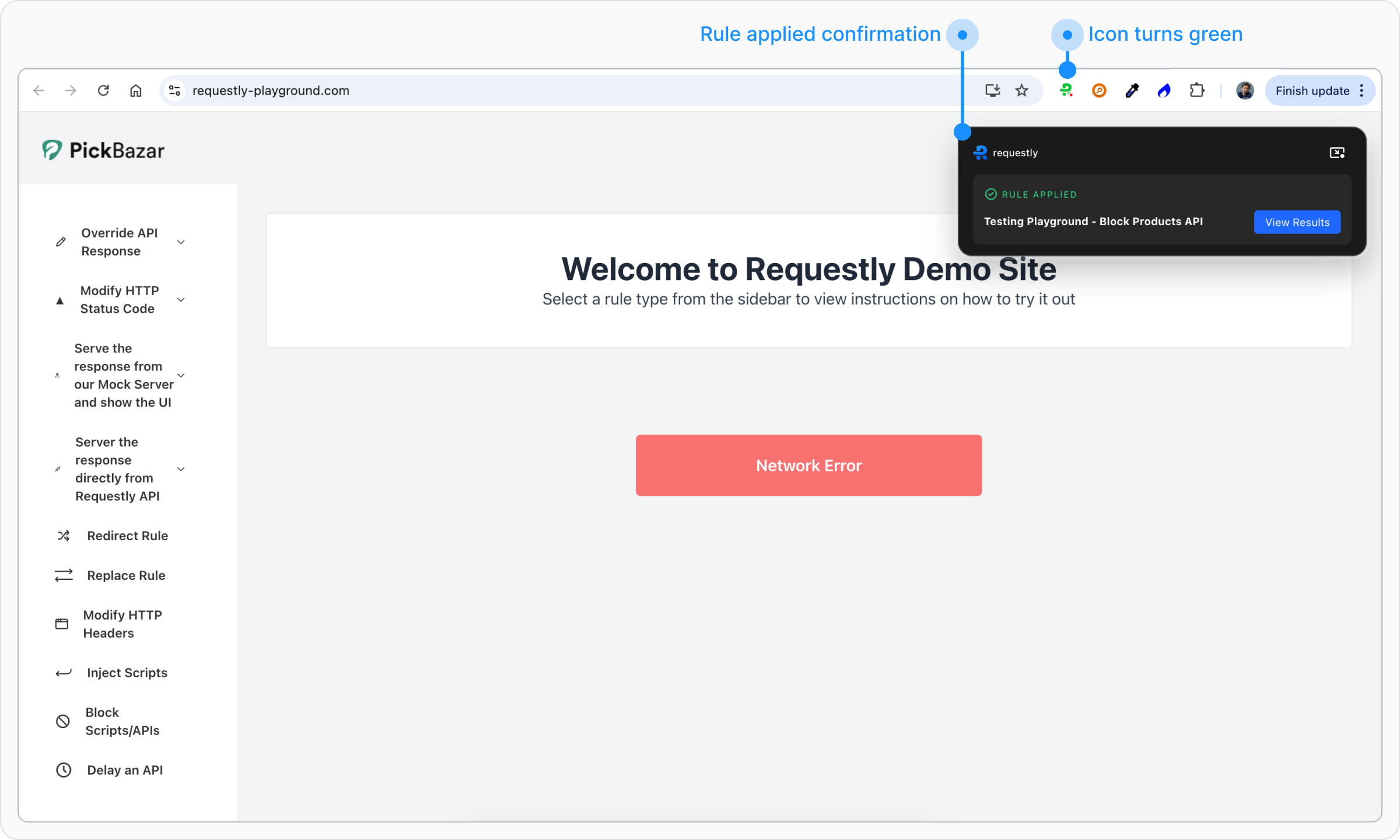Click the green Requestly extension icon
1400x840 pixels.
(x=1066, y=90)
